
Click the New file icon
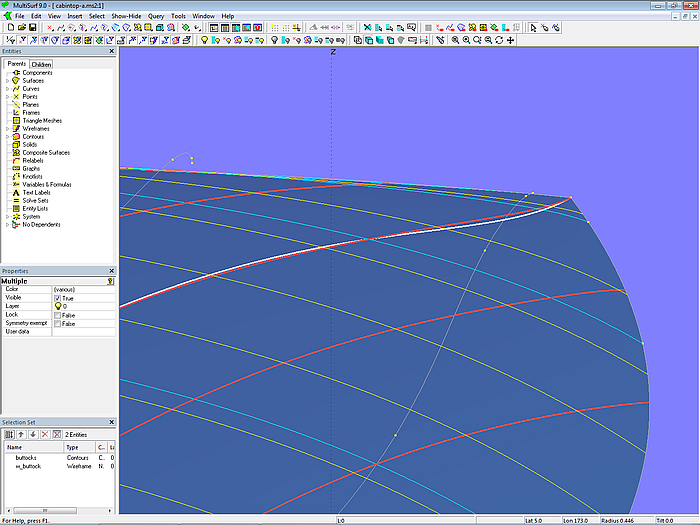9,27
